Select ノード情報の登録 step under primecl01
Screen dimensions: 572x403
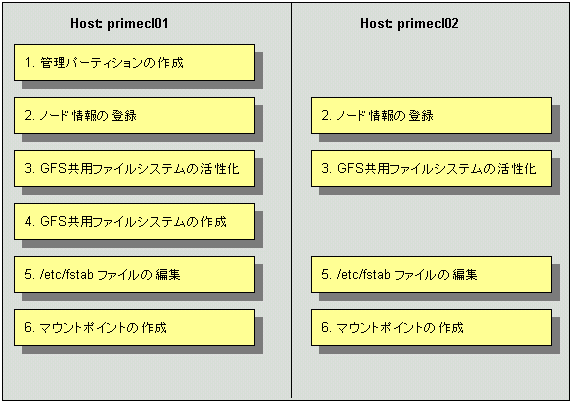134,116
